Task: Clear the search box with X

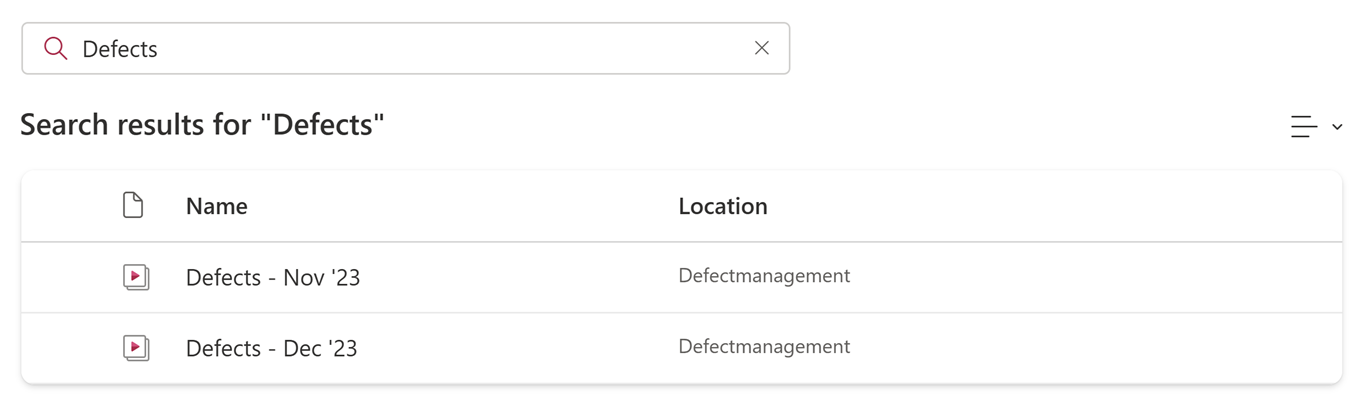Action: 762,48
